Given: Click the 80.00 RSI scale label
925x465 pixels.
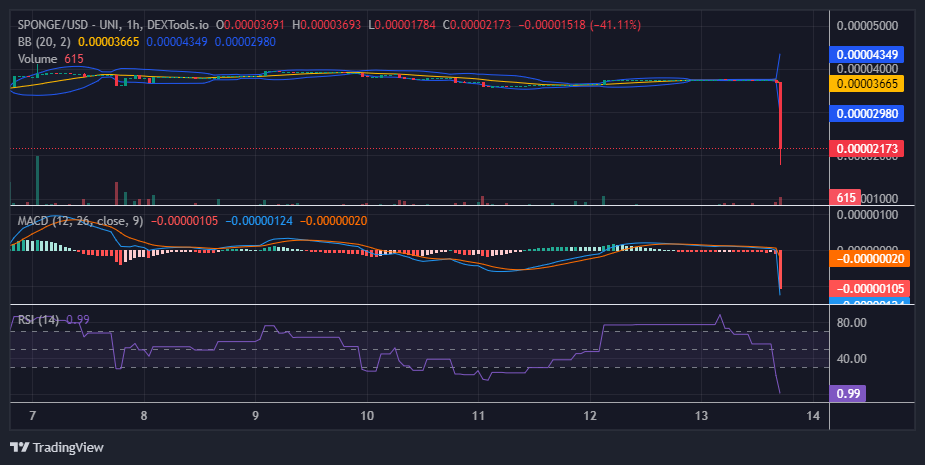Looking at the screenshot, I should pos(851,322).
